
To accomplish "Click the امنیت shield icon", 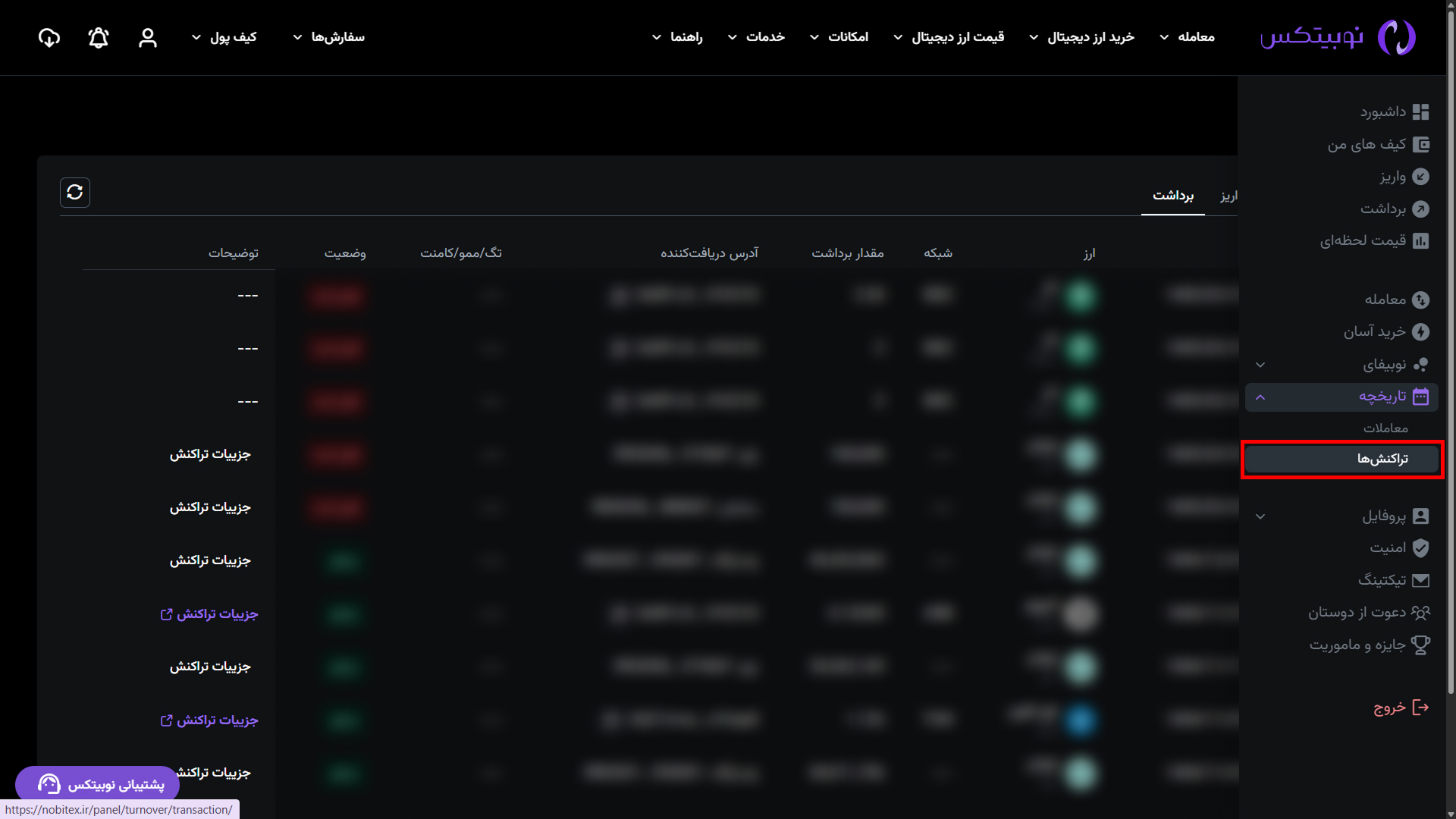I will 1421,548.
